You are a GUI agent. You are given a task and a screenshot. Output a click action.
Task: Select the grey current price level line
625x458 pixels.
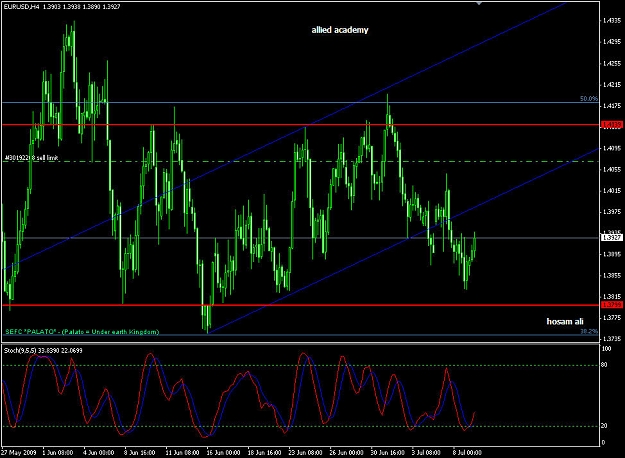[x=301, y=238]
